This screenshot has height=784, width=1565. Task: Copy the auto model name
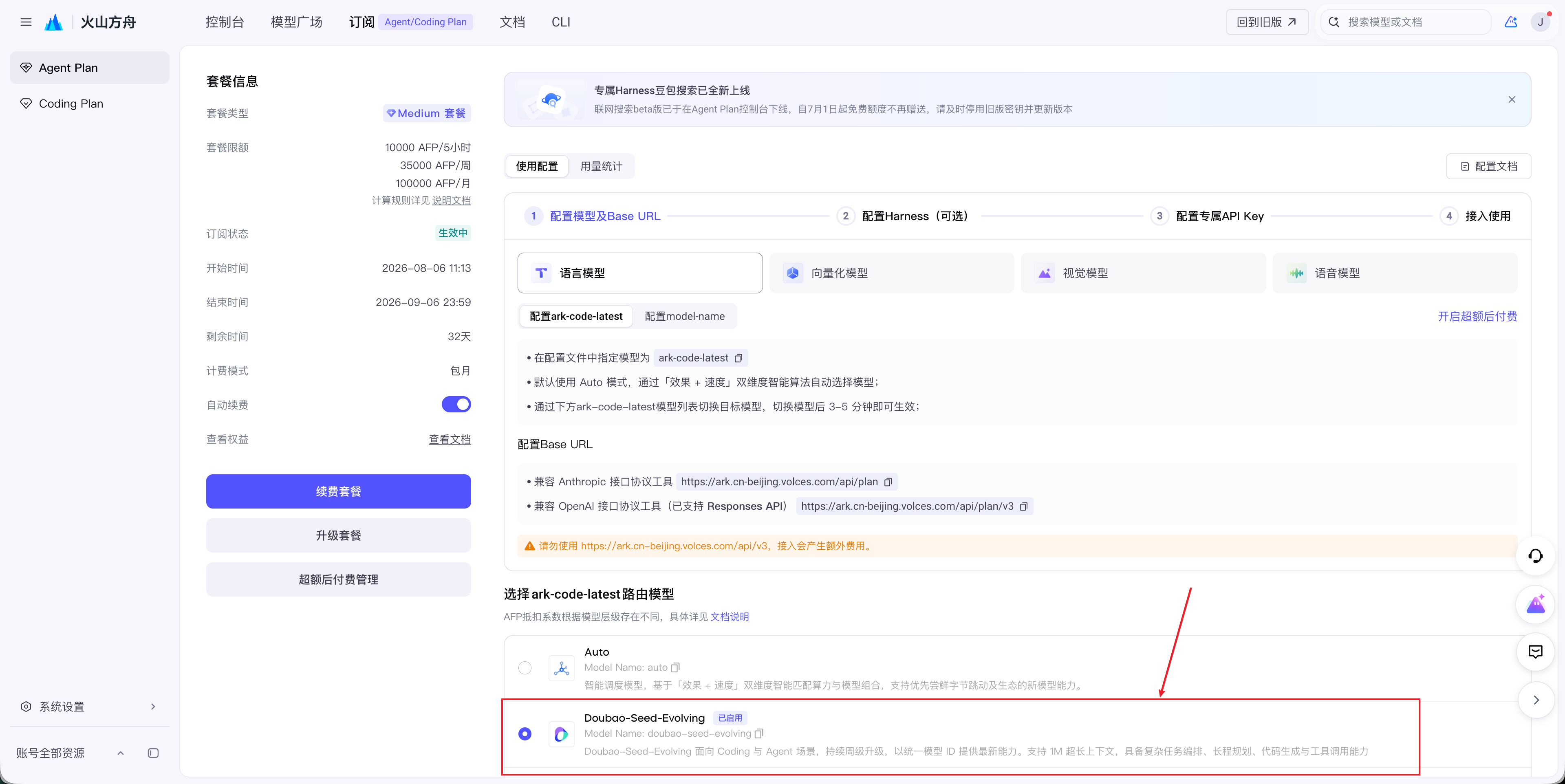tap(675, 667)
